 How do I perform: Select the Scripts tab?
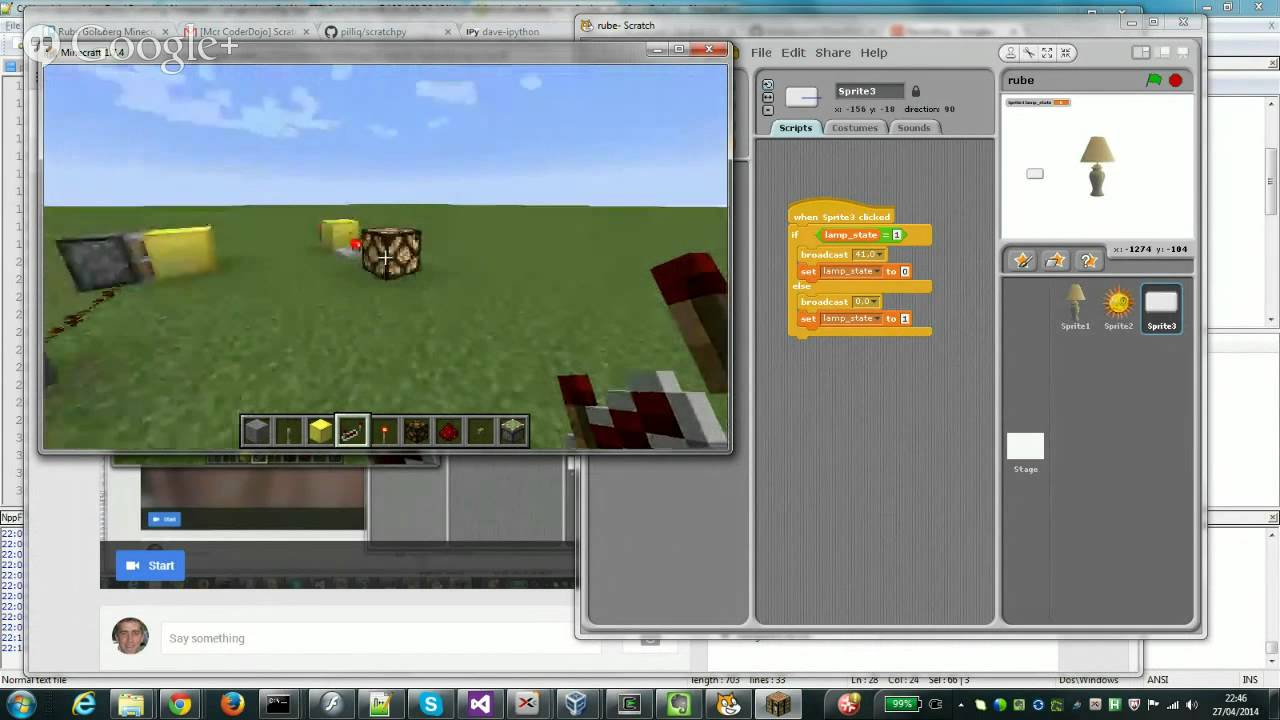796,128
